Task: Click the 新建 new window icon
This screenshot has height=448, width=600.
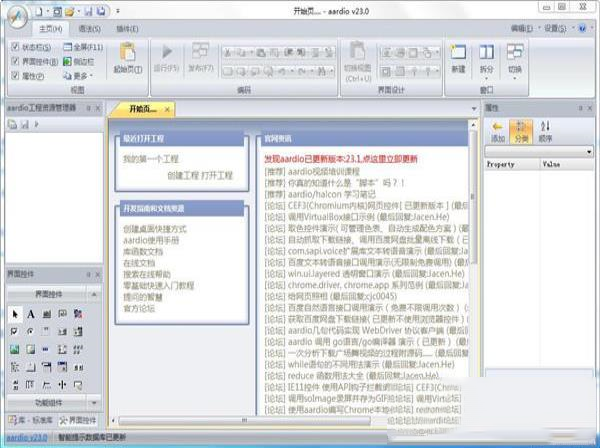Action: [x=458, y=52]
